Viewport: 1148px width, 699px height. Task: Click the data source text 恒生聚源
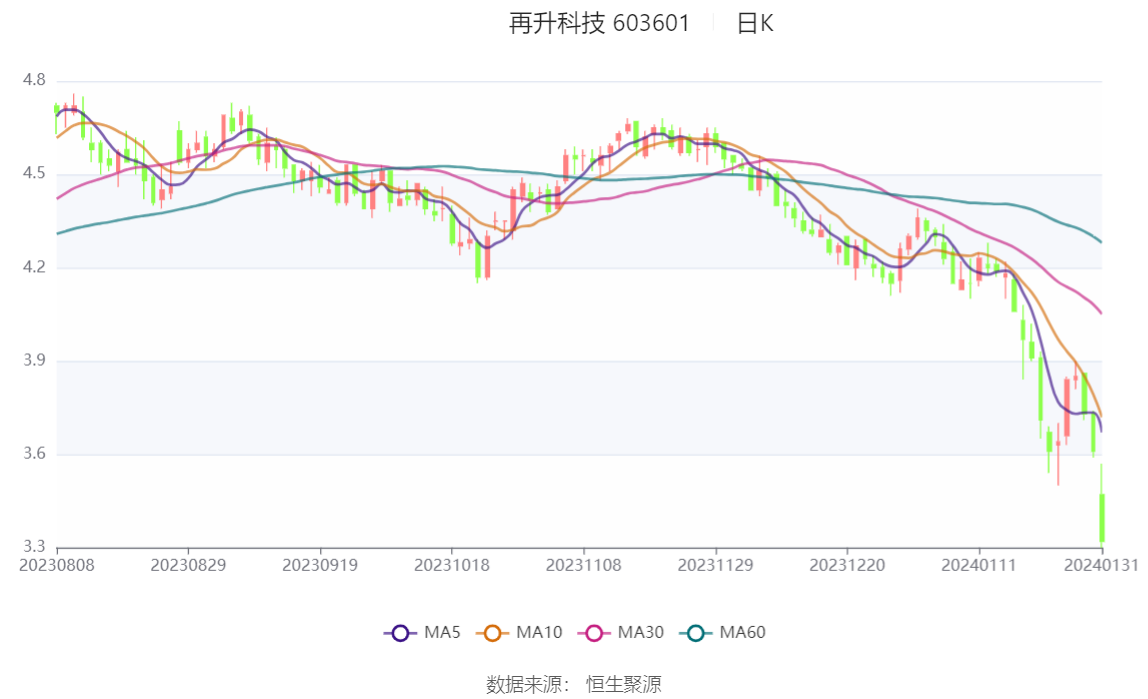tap(624, 684)
